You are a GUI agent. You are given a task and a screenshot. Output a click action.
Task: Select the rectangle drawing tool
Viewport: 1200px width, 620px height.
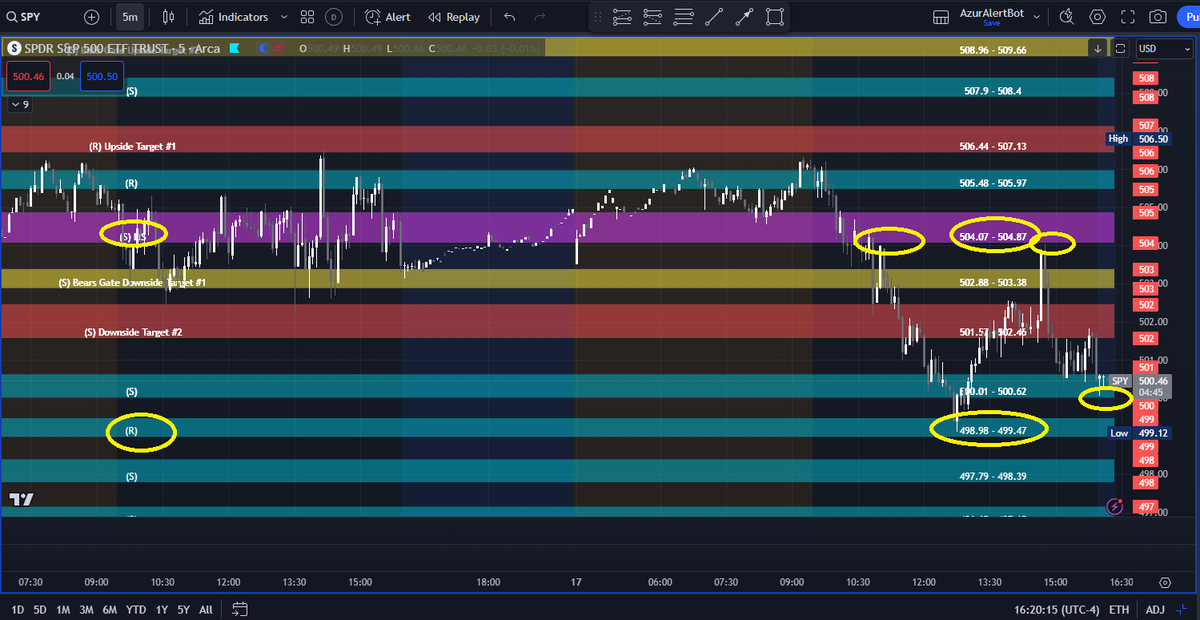pos(775,17)
